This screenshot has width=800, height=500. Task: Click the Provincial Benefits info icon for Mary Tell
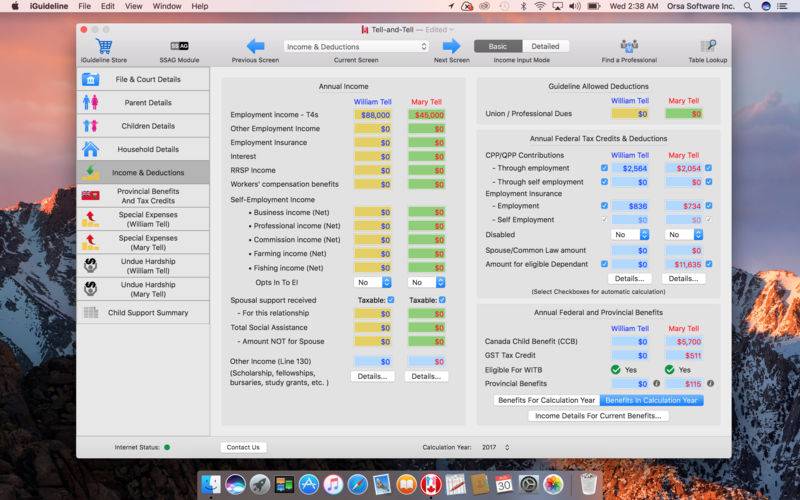tap(710, 383)
